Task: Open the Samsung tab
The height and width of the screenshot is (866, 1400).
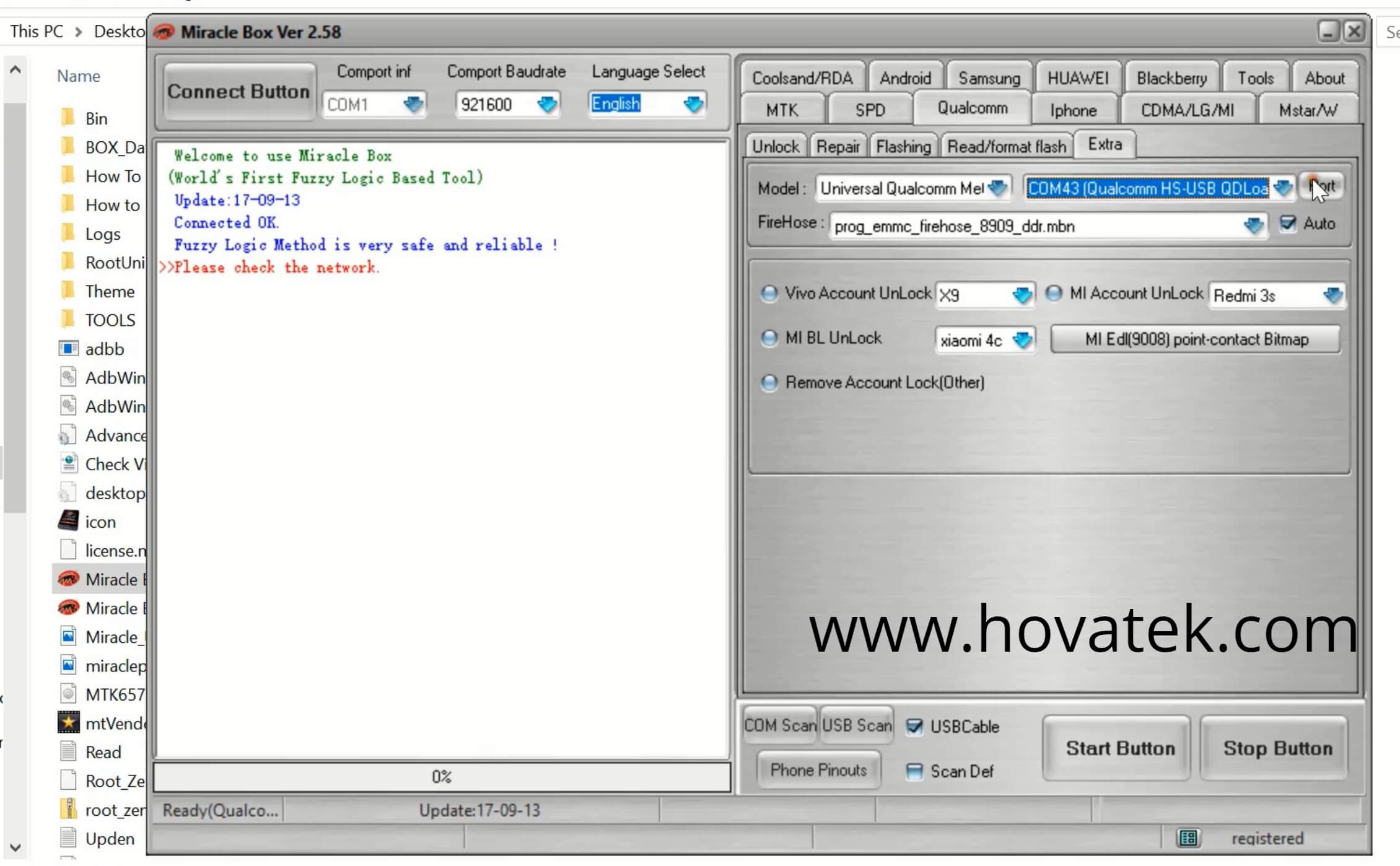Action: point(989,78)
